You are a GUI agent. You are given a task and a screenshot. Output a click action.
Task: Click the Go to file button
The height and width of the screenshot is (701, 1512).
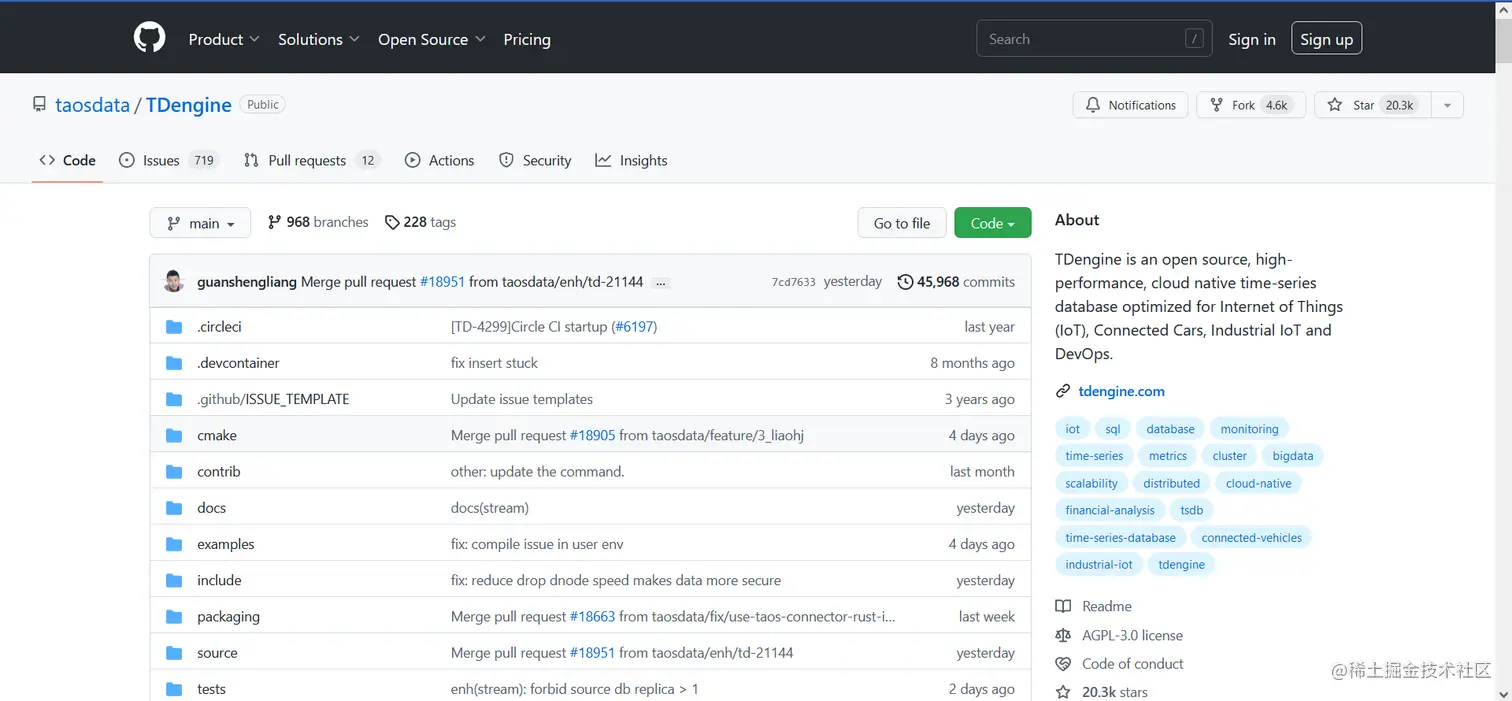902,223
